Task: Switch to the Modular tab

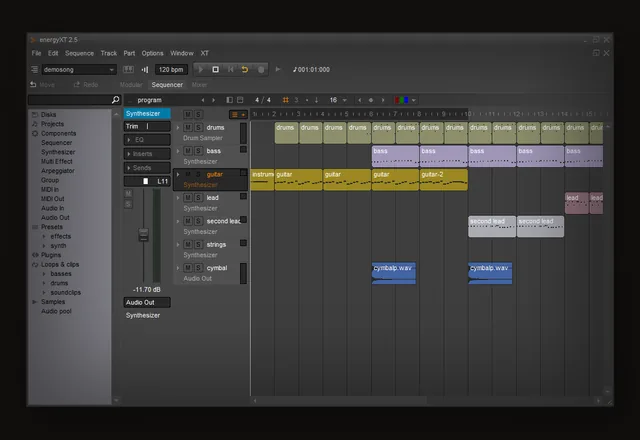Action: pos(131,84)
